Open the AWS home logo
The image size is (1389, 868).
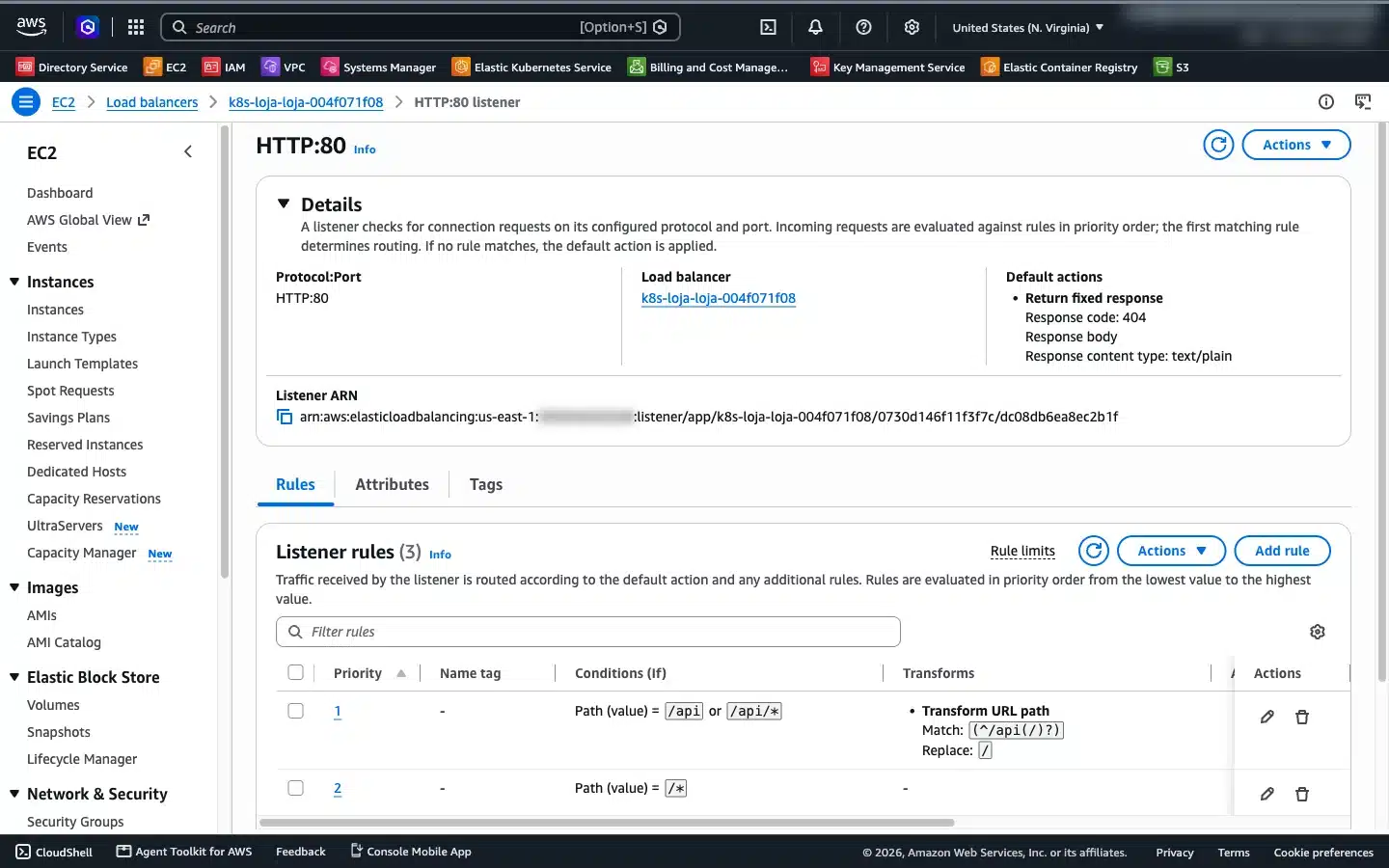pos(31,27)
